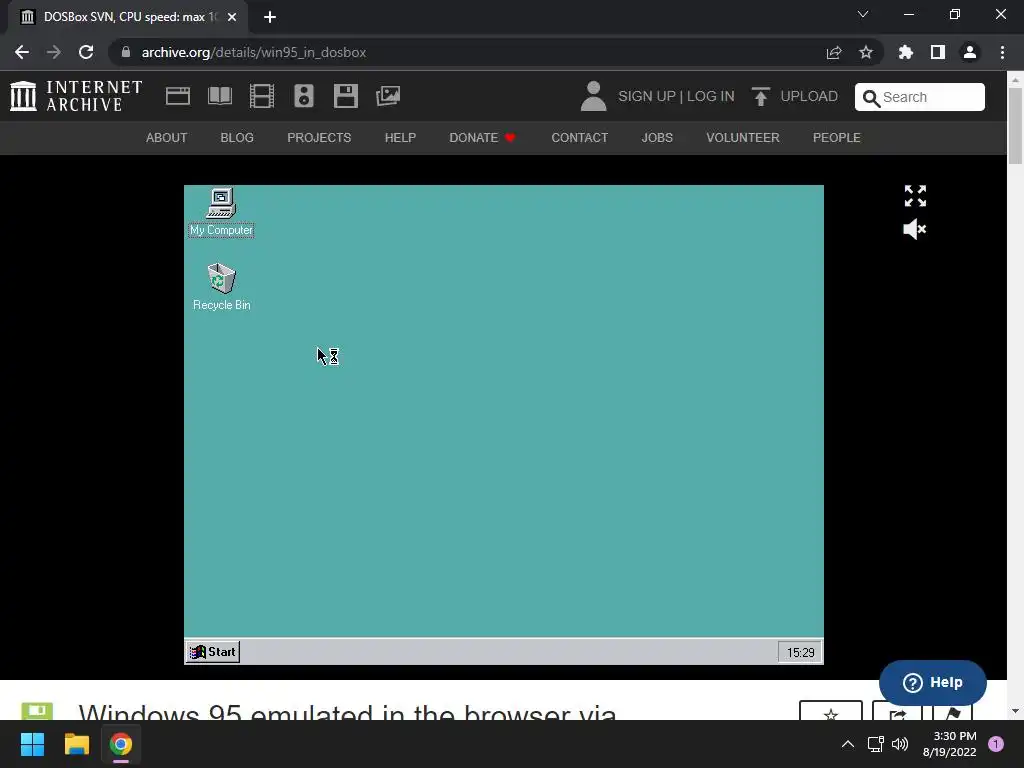Toggle Chrome side panel

click(x=938, y=52)
